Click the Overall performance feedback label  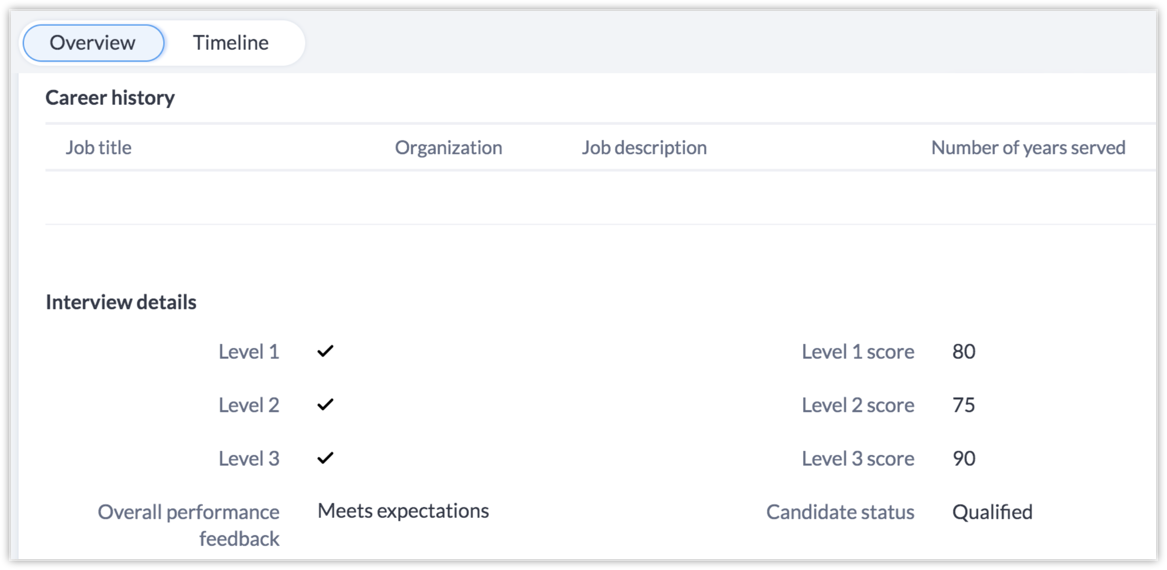click(189, 525)
